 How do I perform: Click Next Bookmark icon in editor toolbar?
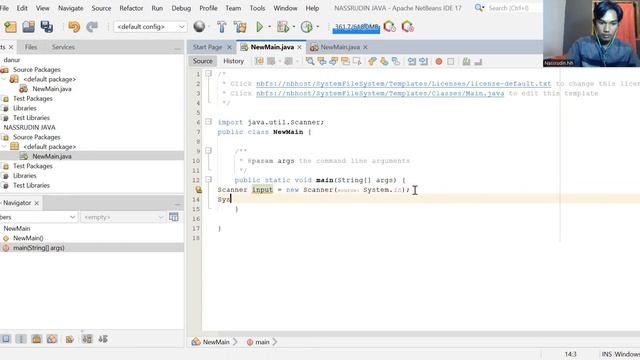point(384,61)
